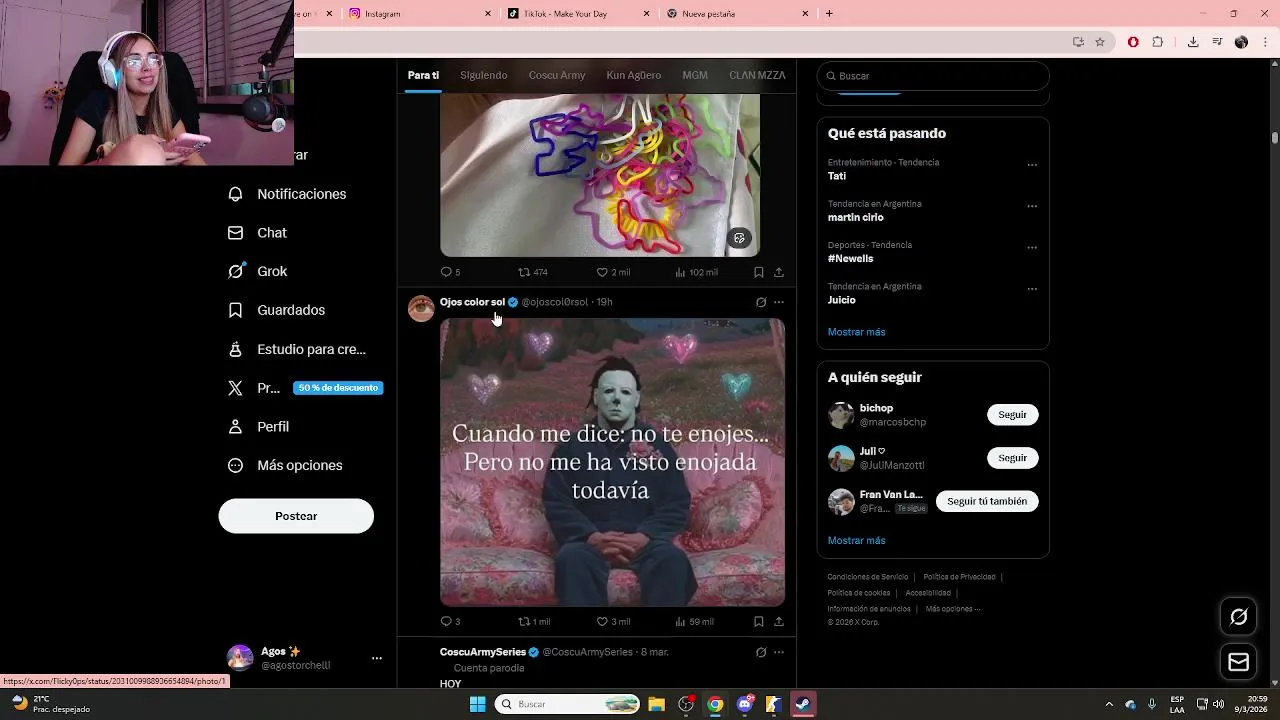Like the Ojos color sol post showing 3 mil
1280x720 pixels.
602,621
